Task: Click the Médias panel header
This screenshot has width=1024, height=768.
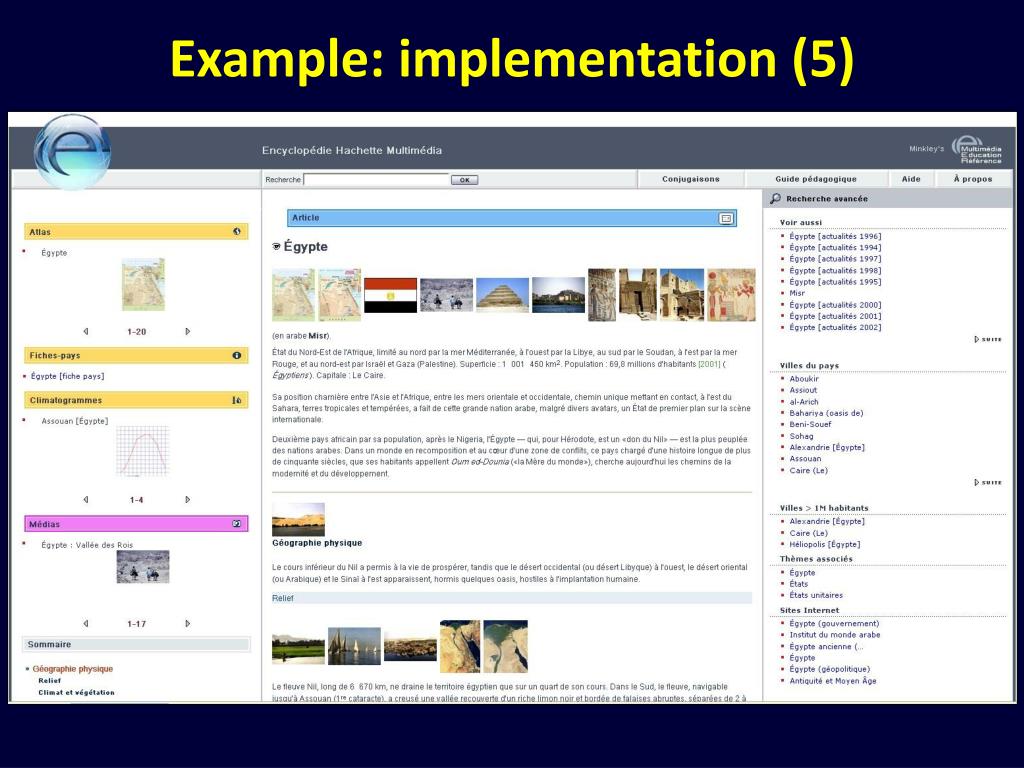Action: coord(136,524)
